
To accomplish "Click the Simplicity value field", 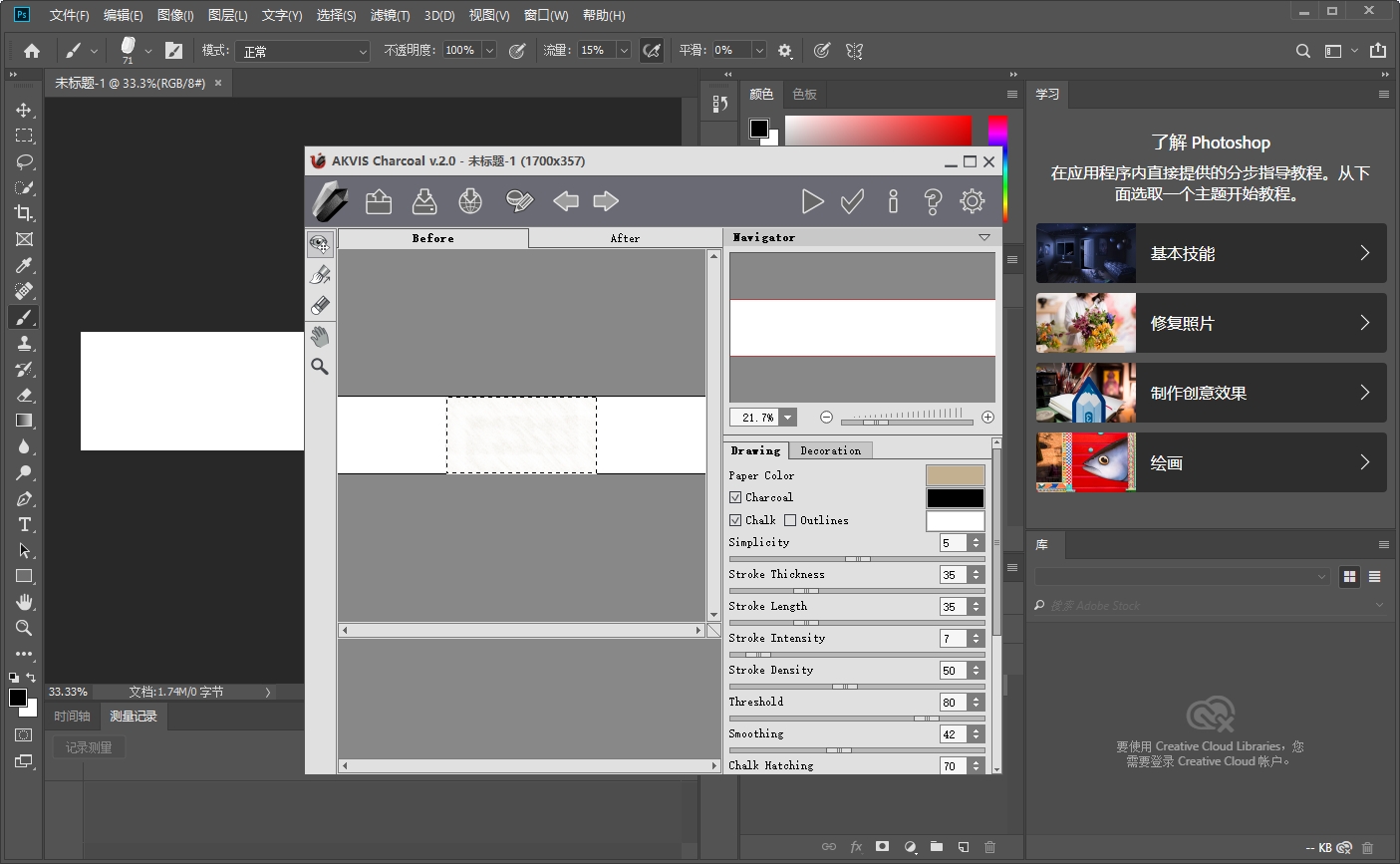I will point(954,543).
